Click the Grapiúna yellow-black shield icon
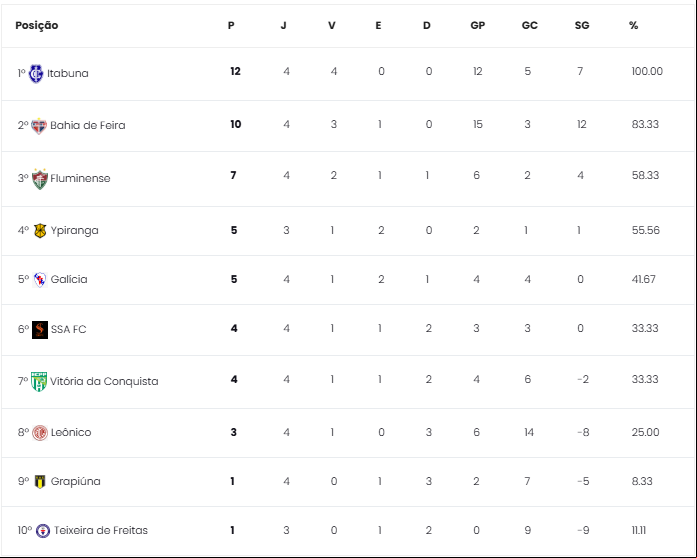The height and width of the screenshot is (558, 697). 40,482
